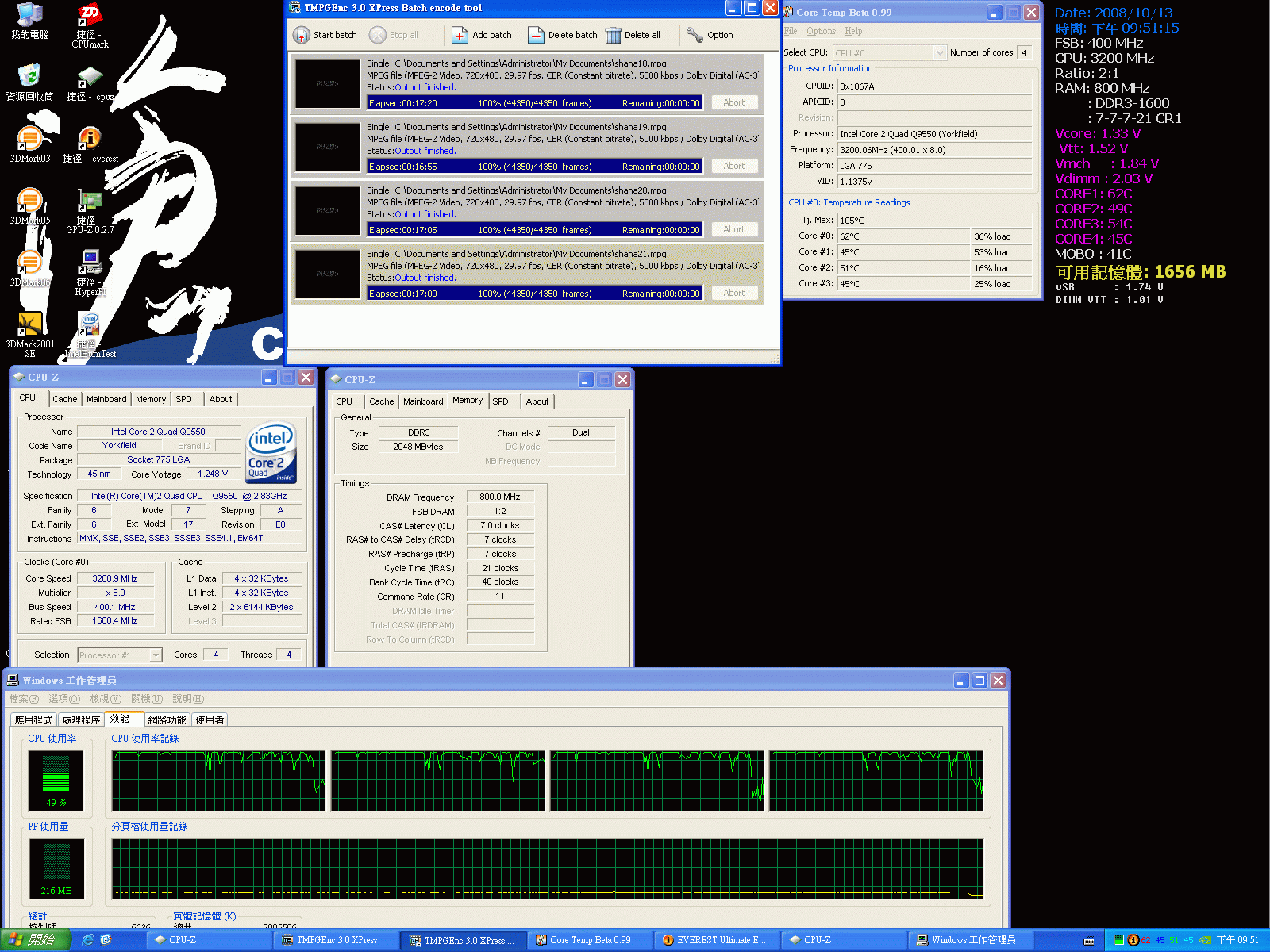Switch to Cache tab in left CPU-Z
The image size is (1270, 952).
65,399
